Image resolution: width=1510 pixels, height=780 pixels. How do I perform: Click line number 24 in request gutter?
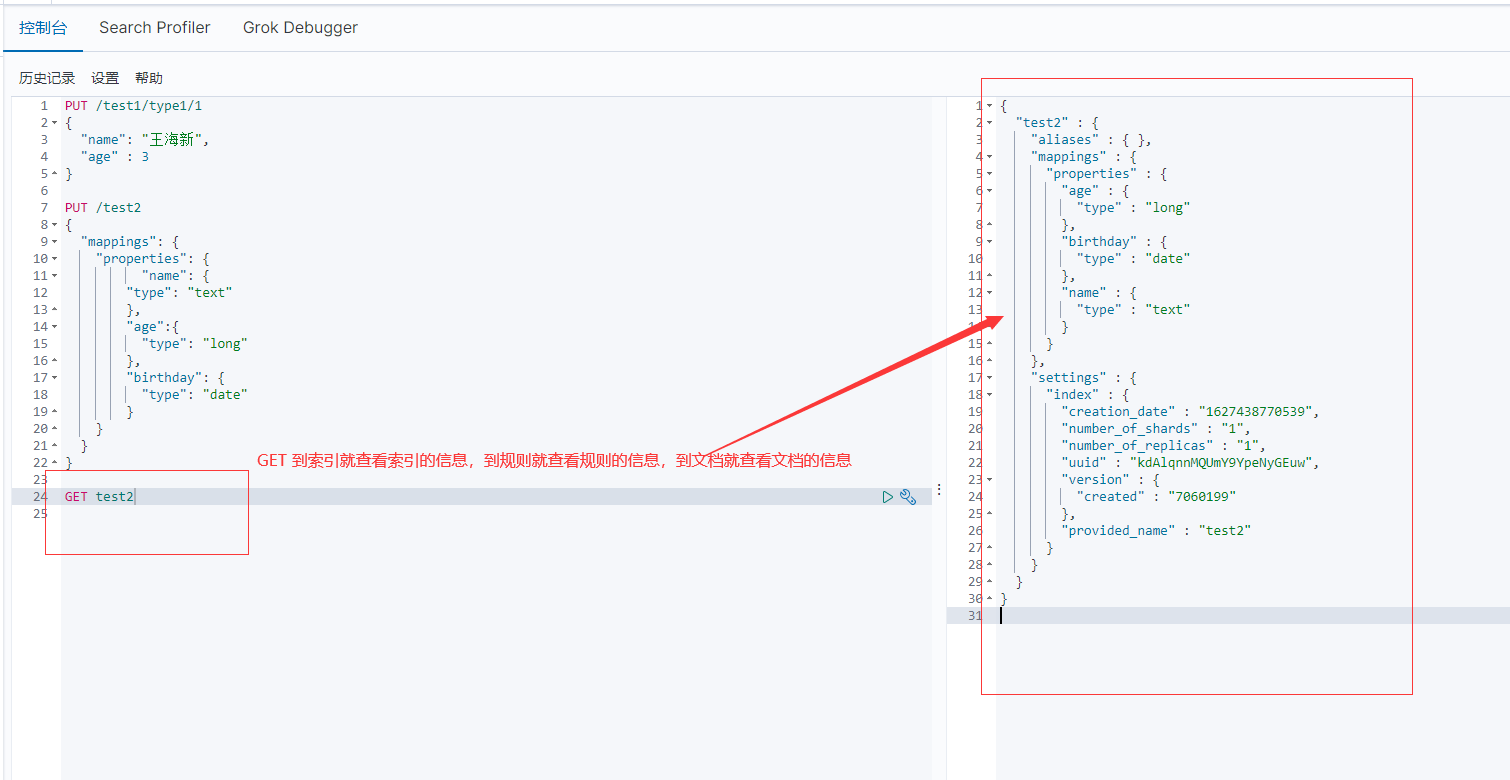(40, 497)
